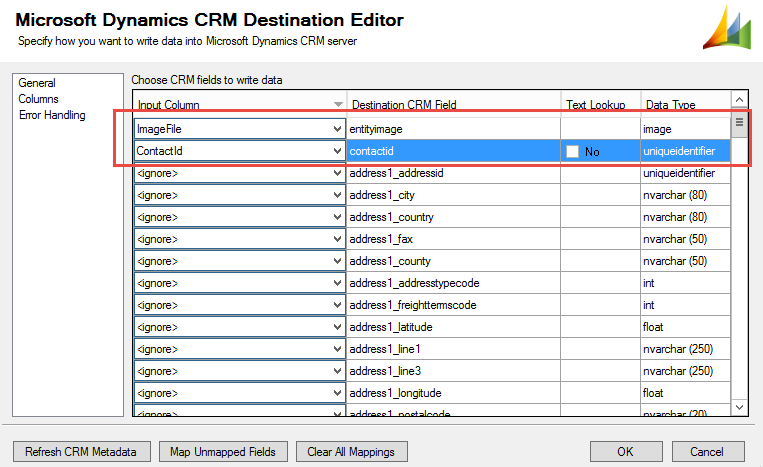The height and width of the screenshot is (467, 763).
Task: Click the Cancel button
Action: coord(707,452)
